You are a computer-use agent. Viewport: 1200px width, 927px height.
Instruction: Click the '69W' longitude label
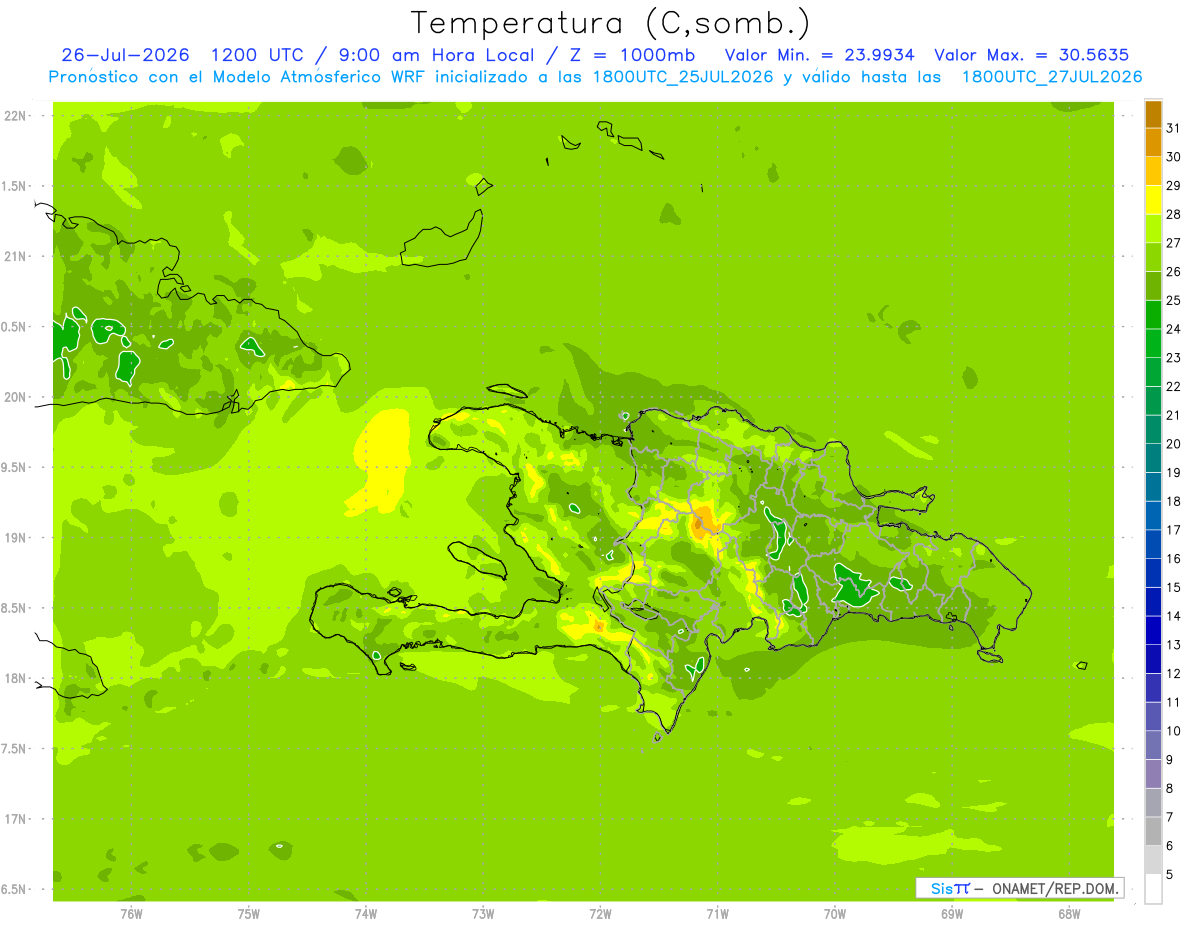952,913
